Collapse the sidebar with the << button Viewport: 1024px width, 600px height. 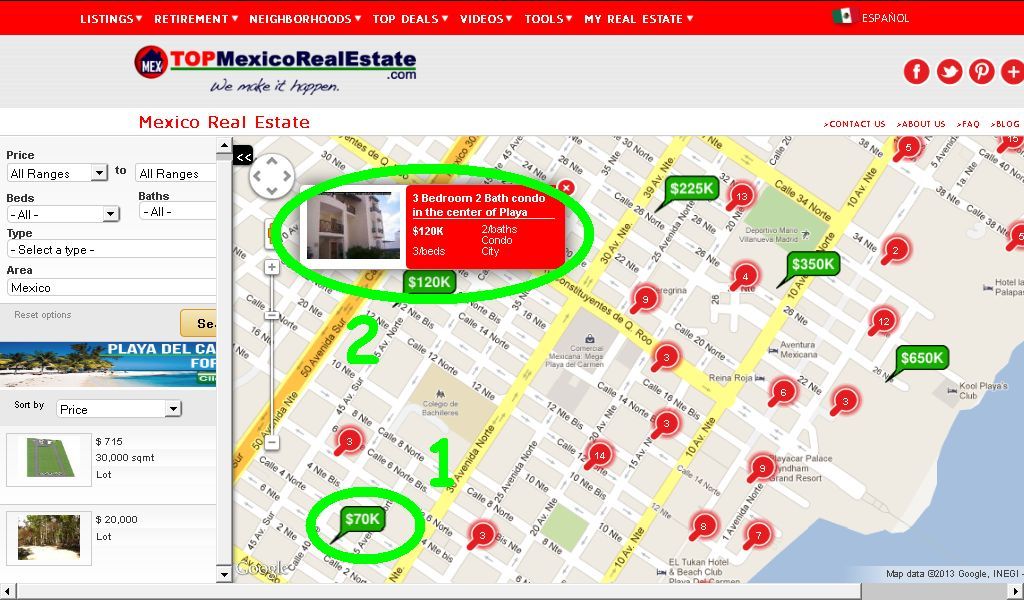[x=243, y=156]
